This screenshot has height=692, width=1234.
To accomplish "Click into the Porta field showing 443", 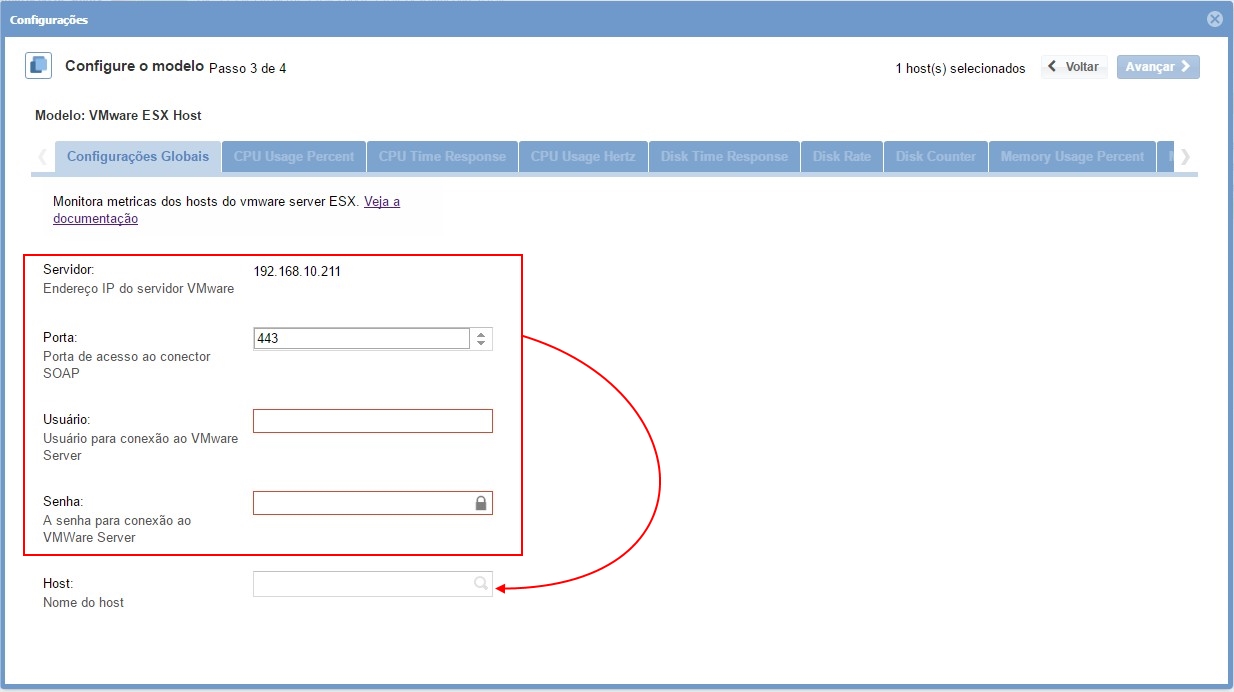I will coord(360,339).
